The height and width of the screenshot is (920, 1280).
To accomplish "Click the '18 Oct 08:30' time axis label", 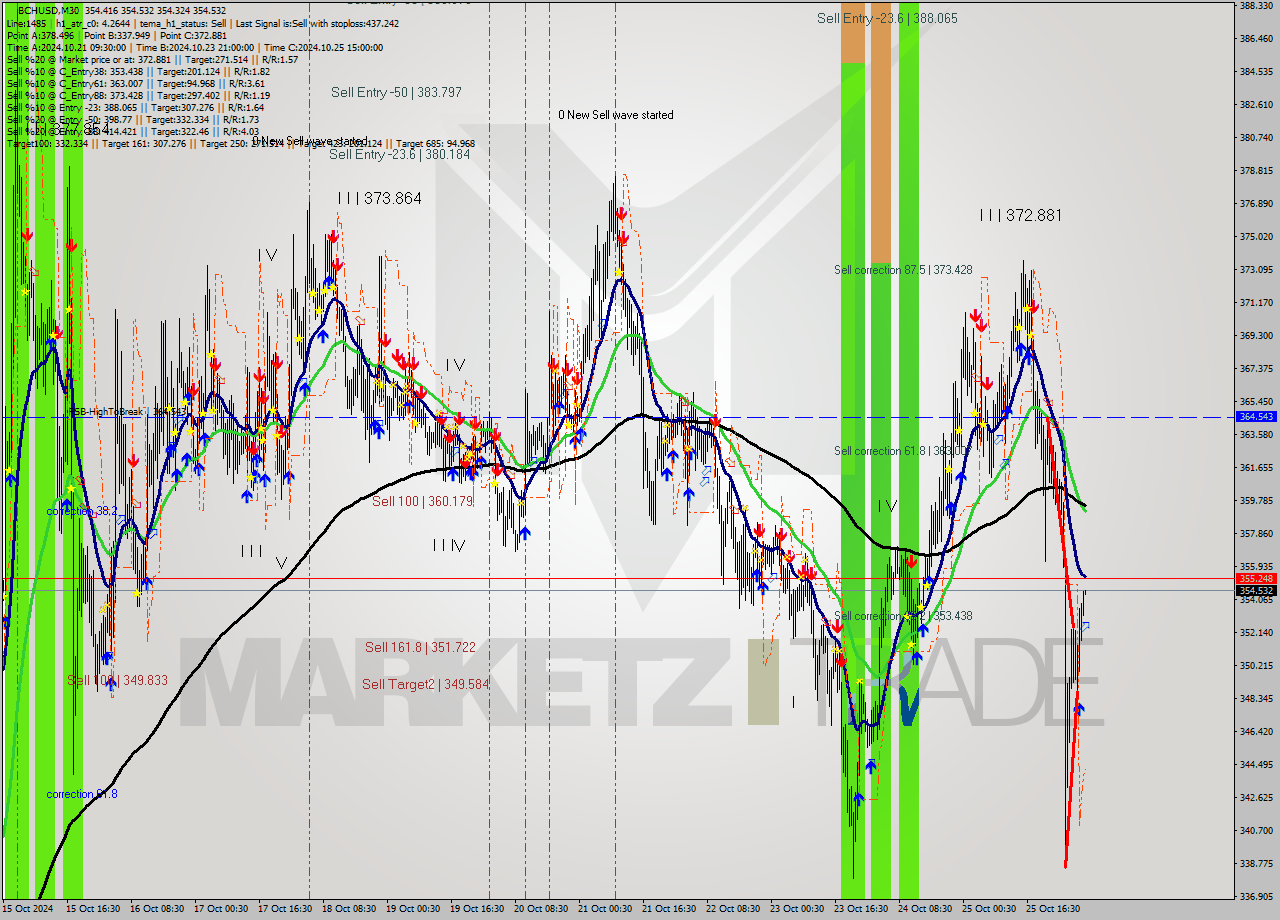I will pos(349,909).
